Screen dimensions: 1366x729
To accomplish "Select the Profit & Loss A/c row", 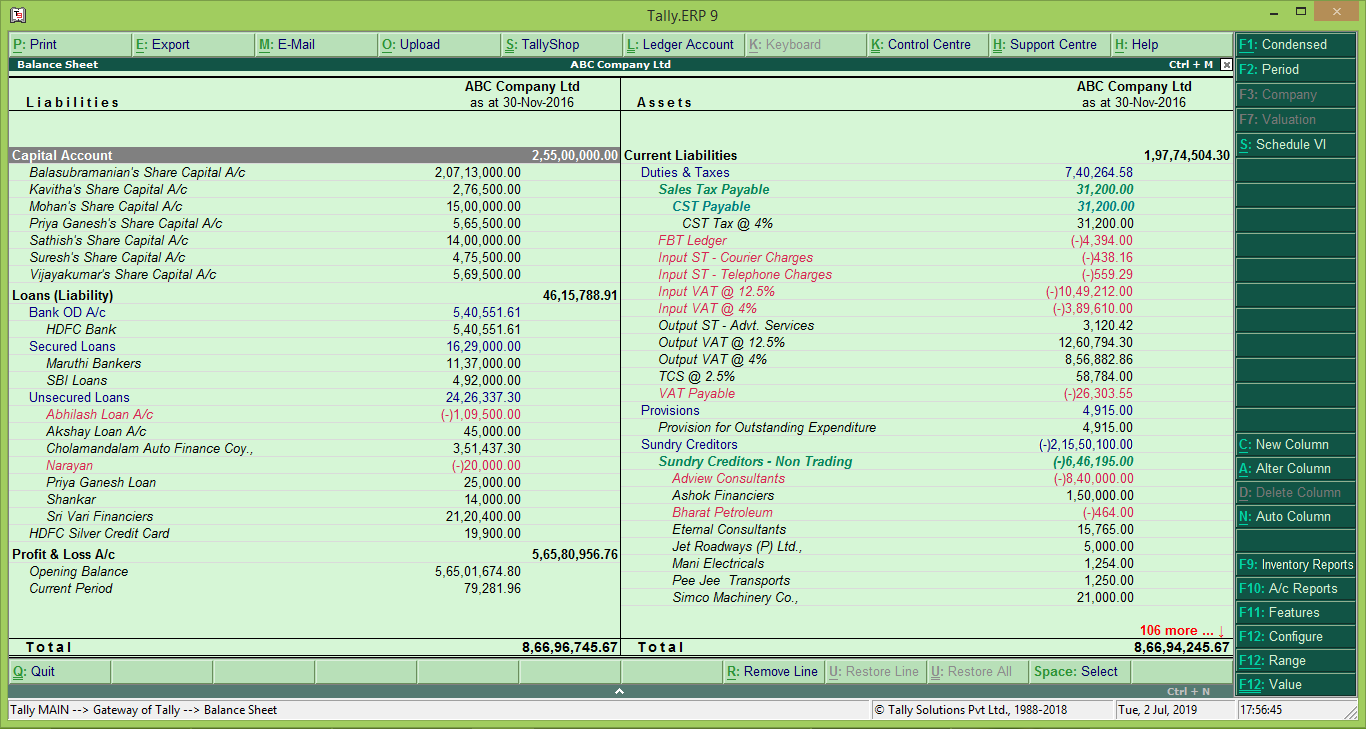I will click(61, 554).
